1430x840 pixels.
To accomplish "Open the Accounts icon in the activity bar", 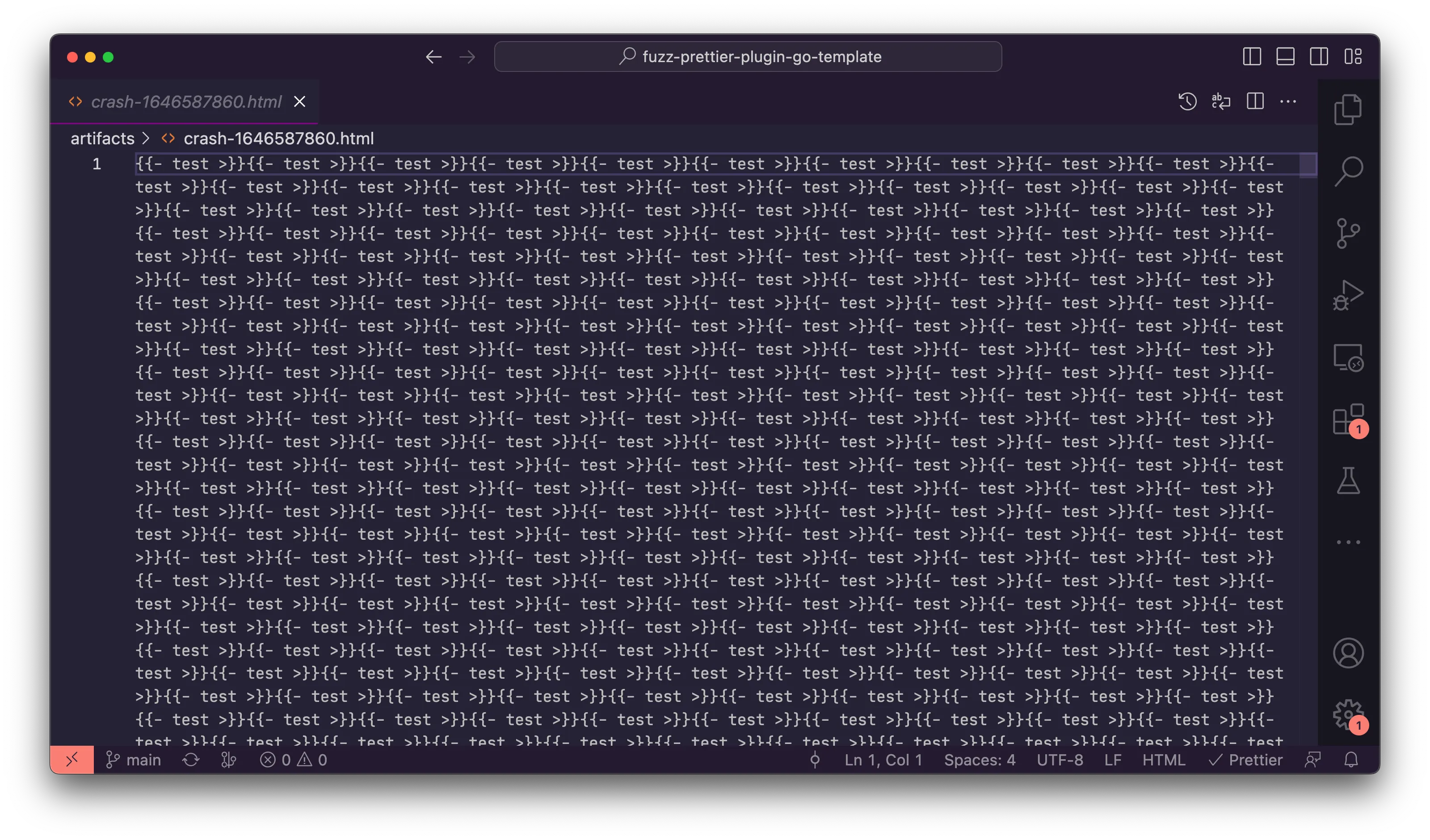I will (1348, 653).
